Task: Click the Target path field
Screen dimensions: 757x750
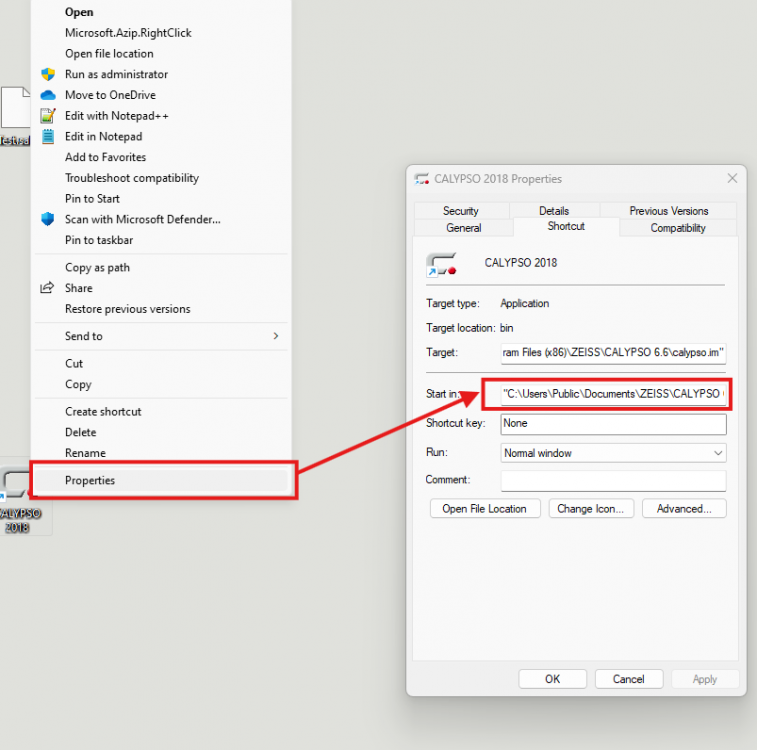Action: [613, 353]
